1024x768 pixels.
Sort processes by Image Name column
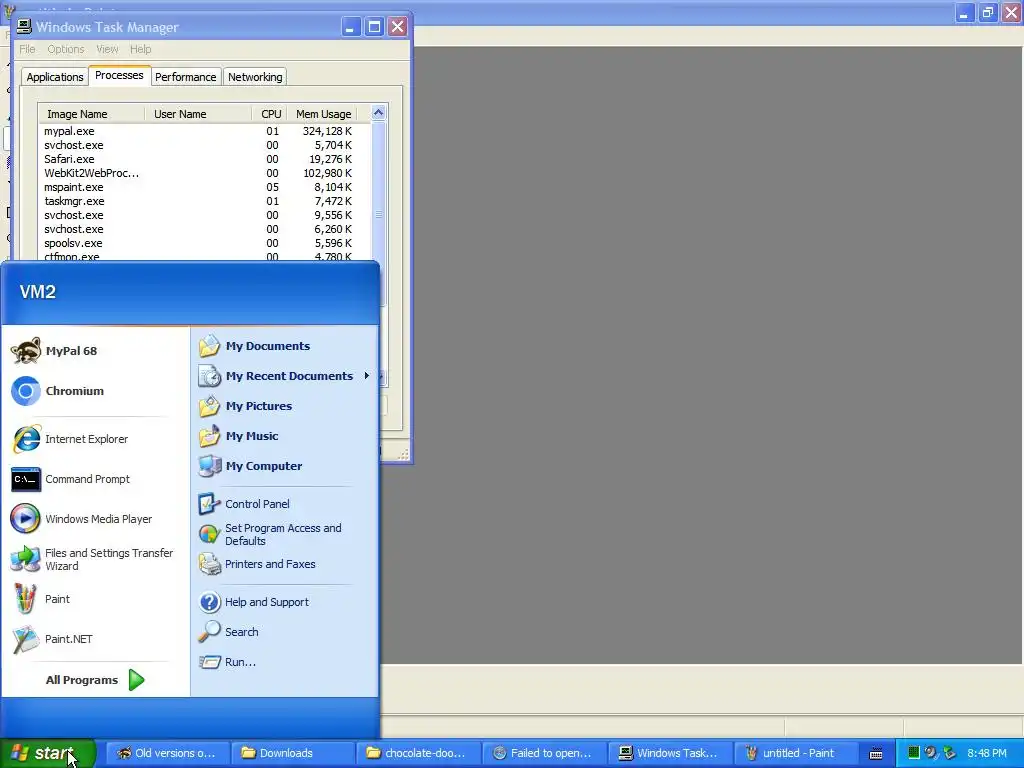pyautogui.click(x=91, y=114)
